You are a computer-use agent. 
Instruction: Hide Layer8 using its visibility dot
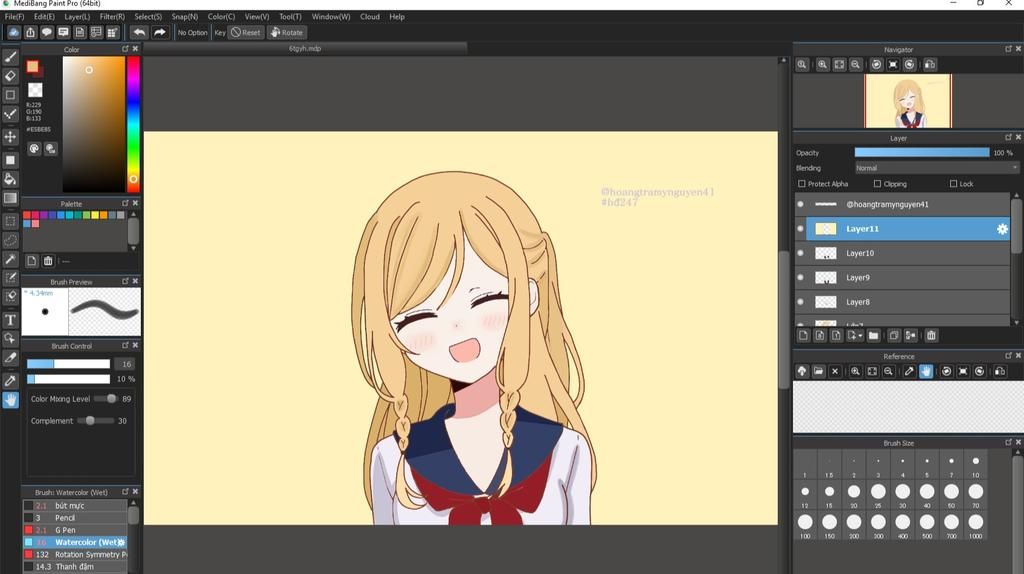coord(801,302)
